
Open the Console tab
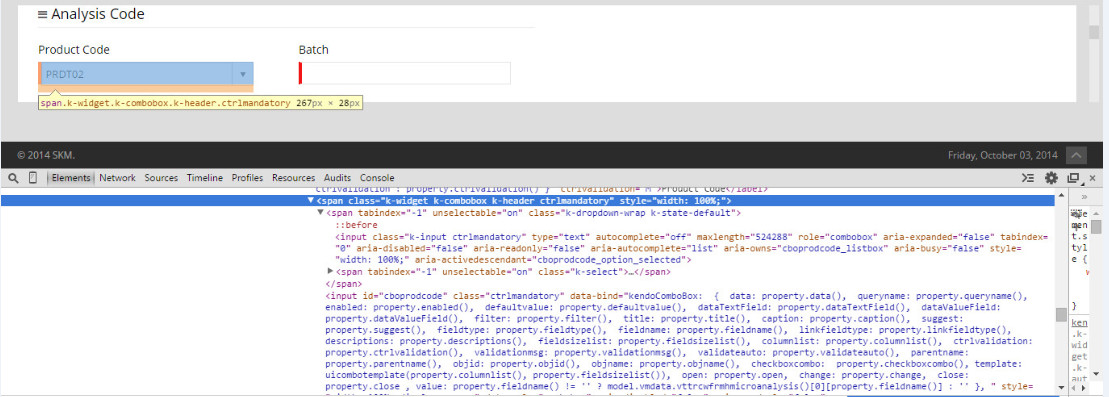point(377,178)
